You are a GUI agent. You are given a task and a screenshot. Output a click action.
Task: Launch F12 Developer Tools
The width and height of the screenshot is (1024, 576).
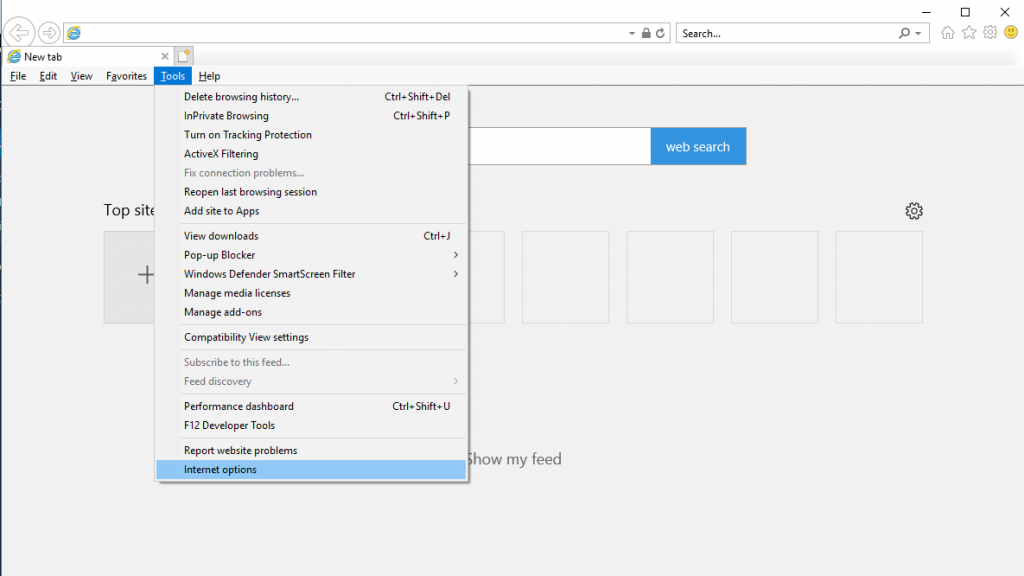312,425
